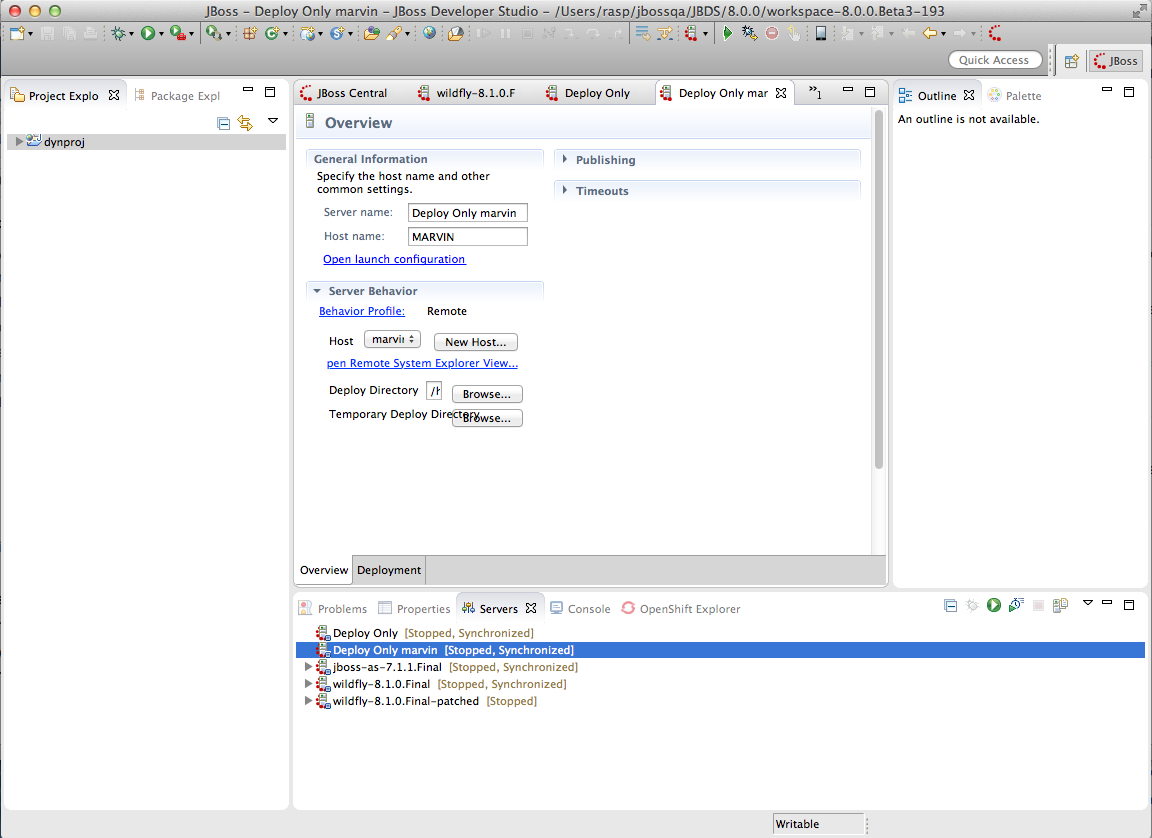Click the New Host... button
Viewport: 1152px width, 838px height.
(x=475, y=342)
